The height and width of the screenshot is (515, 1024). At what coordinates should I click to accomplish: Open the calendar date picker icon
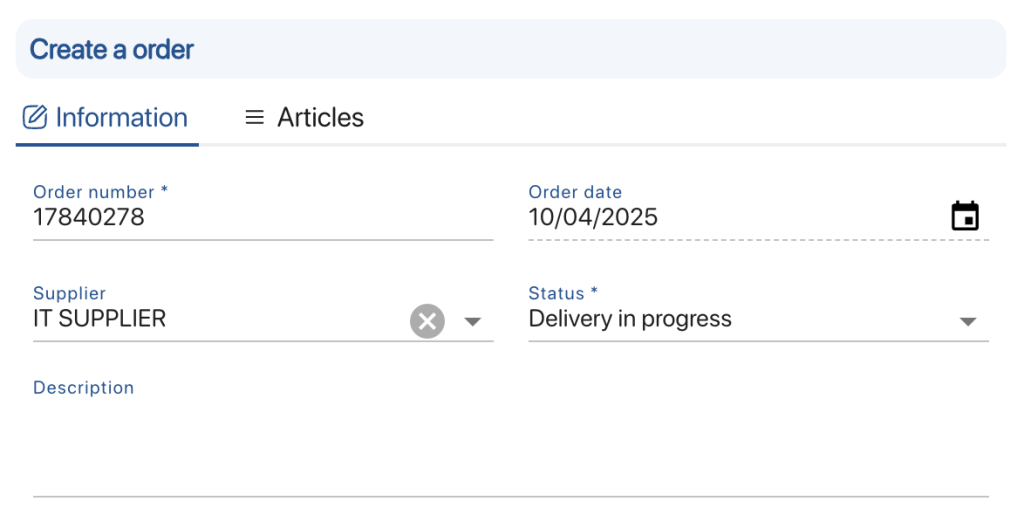[964, 216]
